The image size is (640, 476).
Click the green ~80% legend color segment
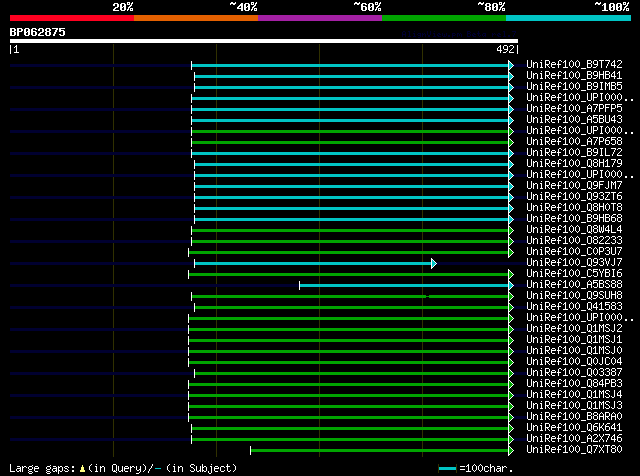pos(444,18)
